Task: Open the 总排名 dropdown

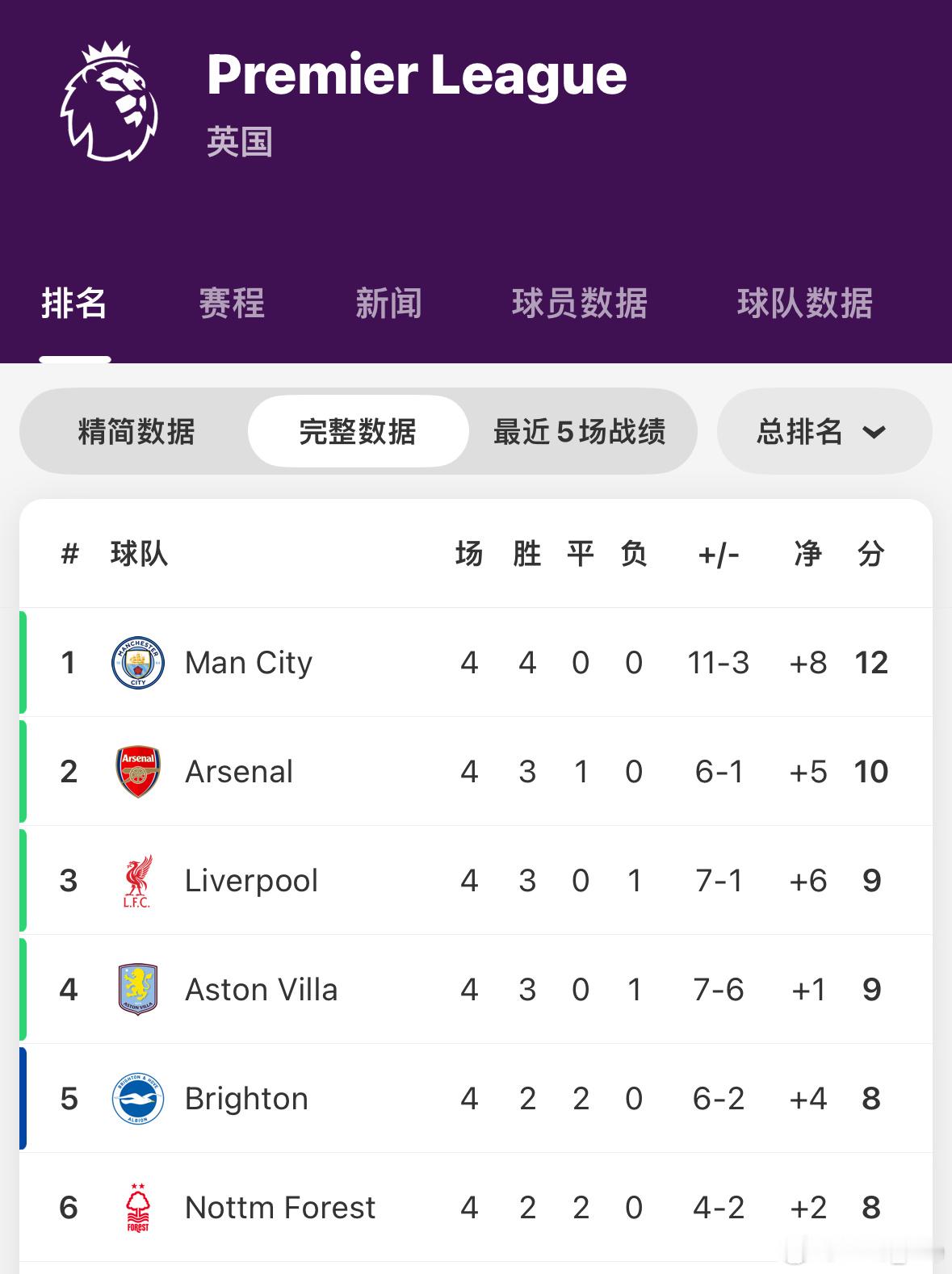Action: click(824, 432)
